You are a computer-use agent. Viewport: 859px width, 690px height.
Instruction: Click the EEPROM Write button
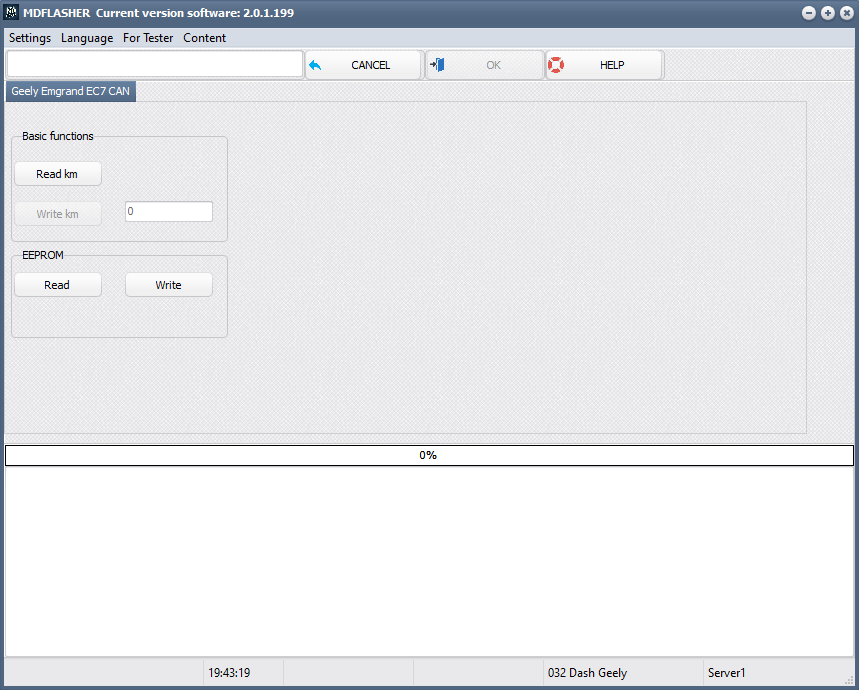[168, 285]
